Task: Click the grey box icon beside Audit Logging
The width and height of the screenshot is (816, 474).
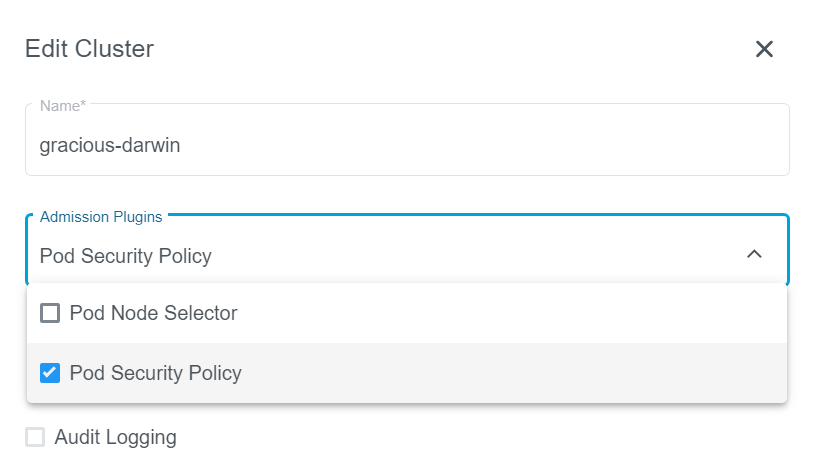Action: pos(35,437)
